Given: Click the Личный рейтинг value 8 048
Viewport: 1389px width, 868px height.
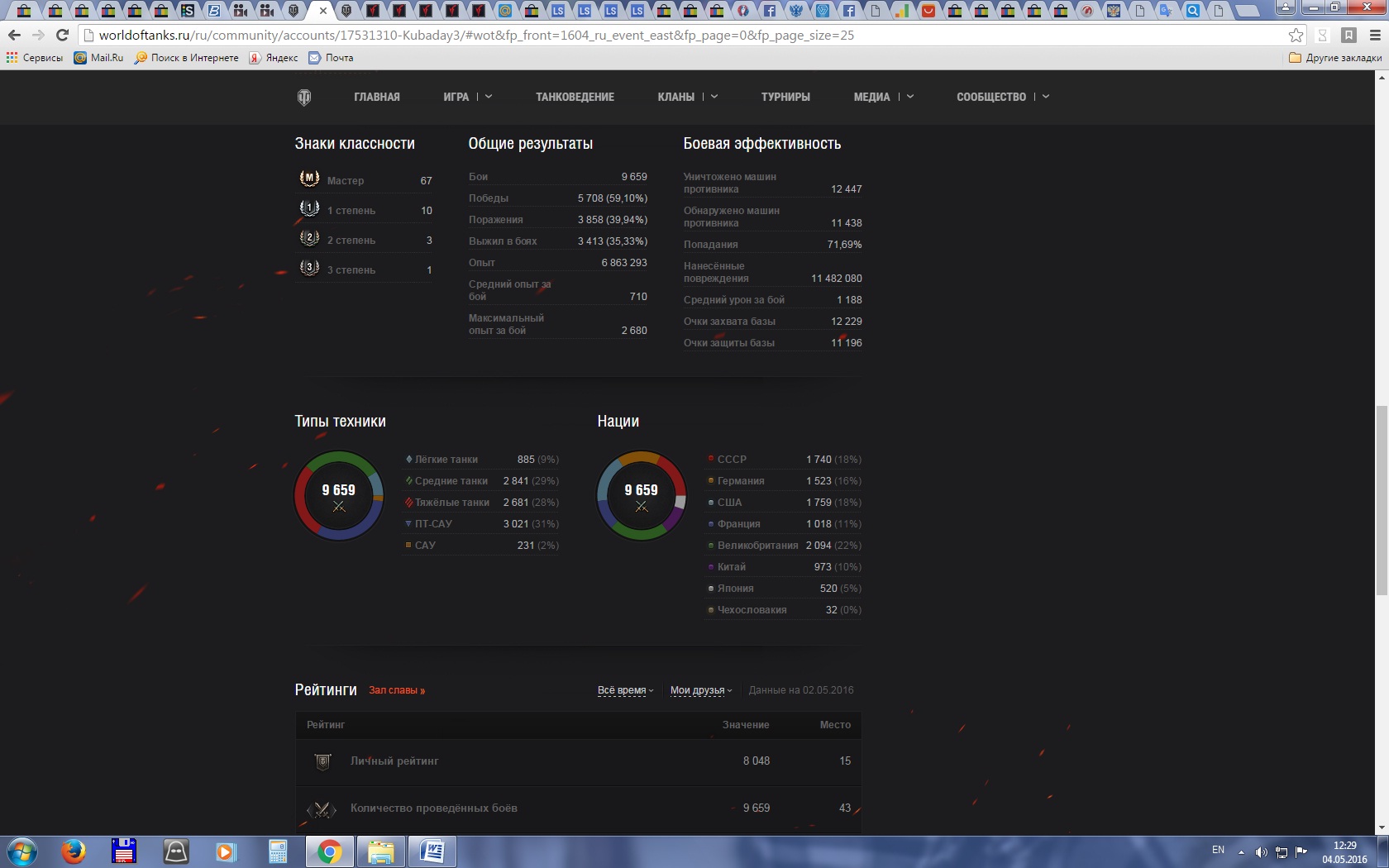Looking at the screenshot, I should click(757, 761).
